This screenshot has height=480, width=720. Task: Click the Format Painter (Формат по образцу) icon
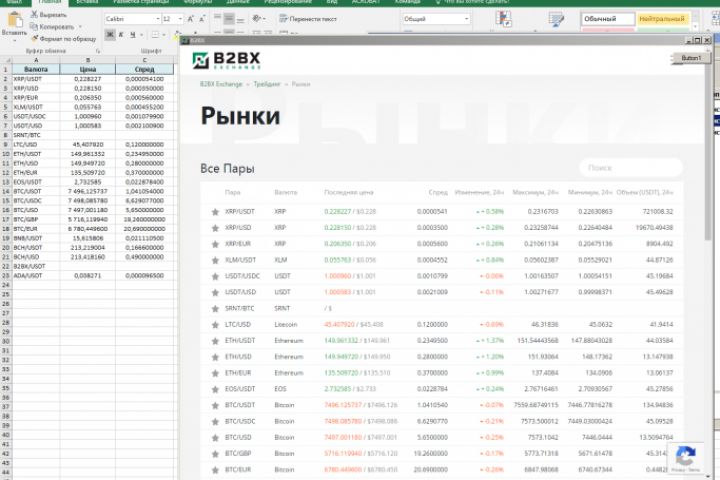(x=34, y=39)
